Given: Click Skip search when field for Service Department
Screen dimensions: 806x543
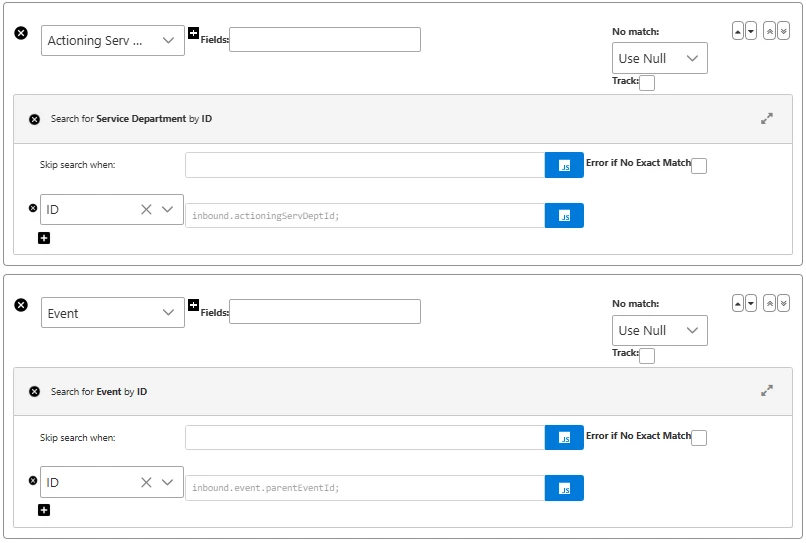Looking at the screenshot, I should click(364, 165).
